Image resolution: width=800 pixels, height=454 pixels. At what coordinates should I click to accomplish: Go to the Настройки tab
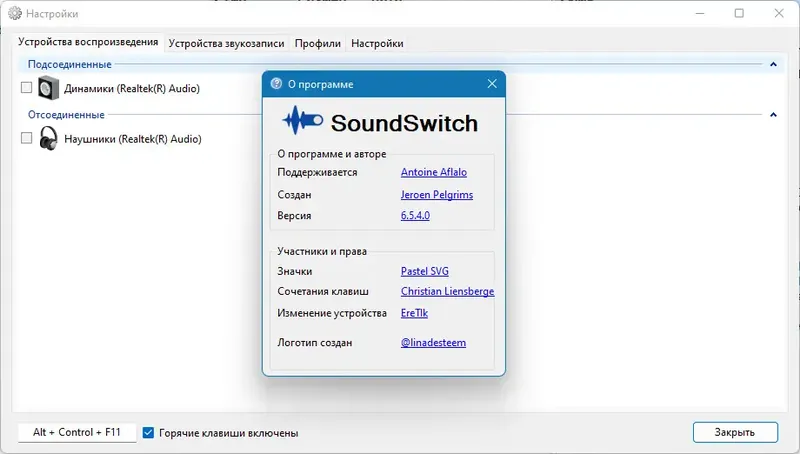[x=377, y=44]
